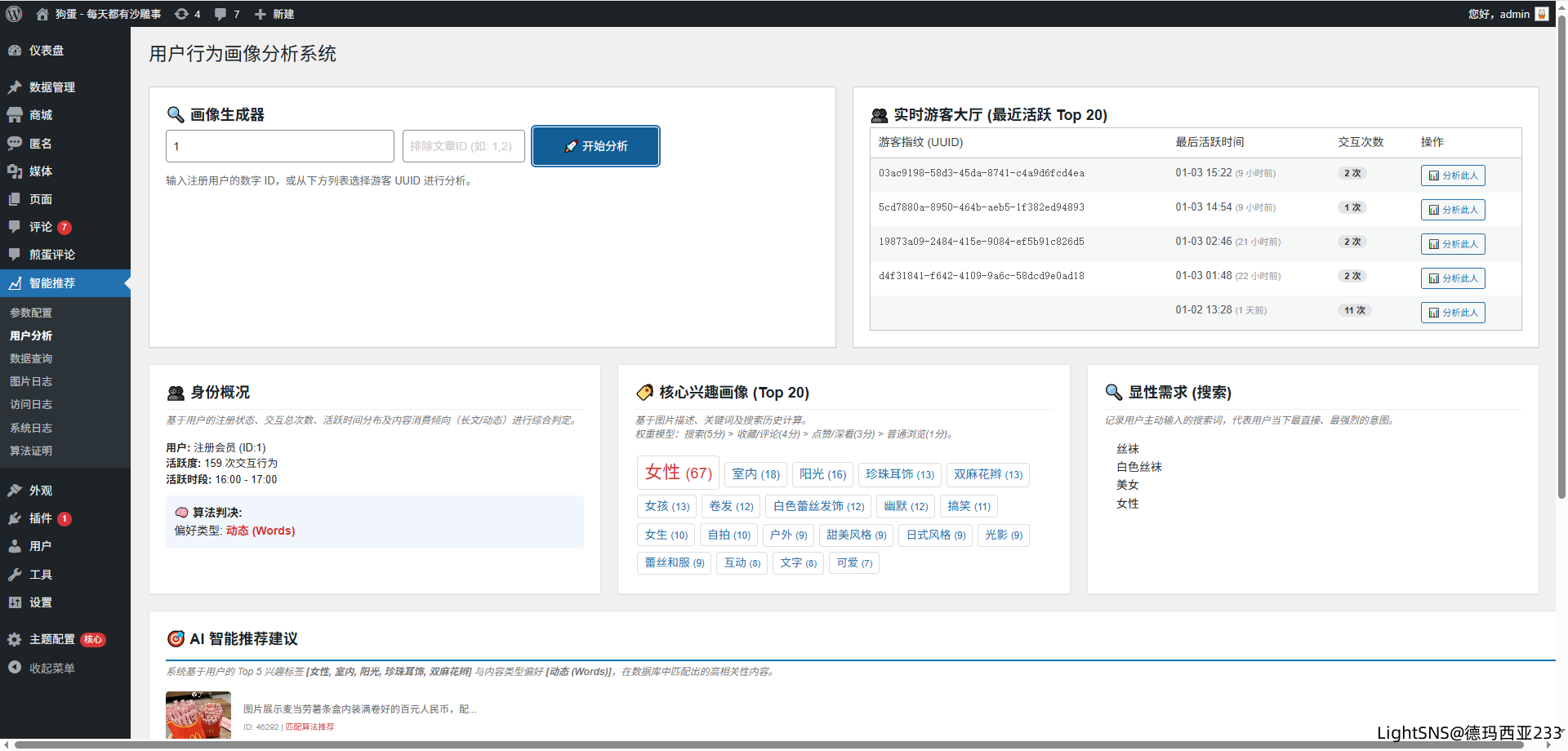Open the 设置 settings menu
The height and width of the screenshot is (751, 1568).
click(41, 602)
